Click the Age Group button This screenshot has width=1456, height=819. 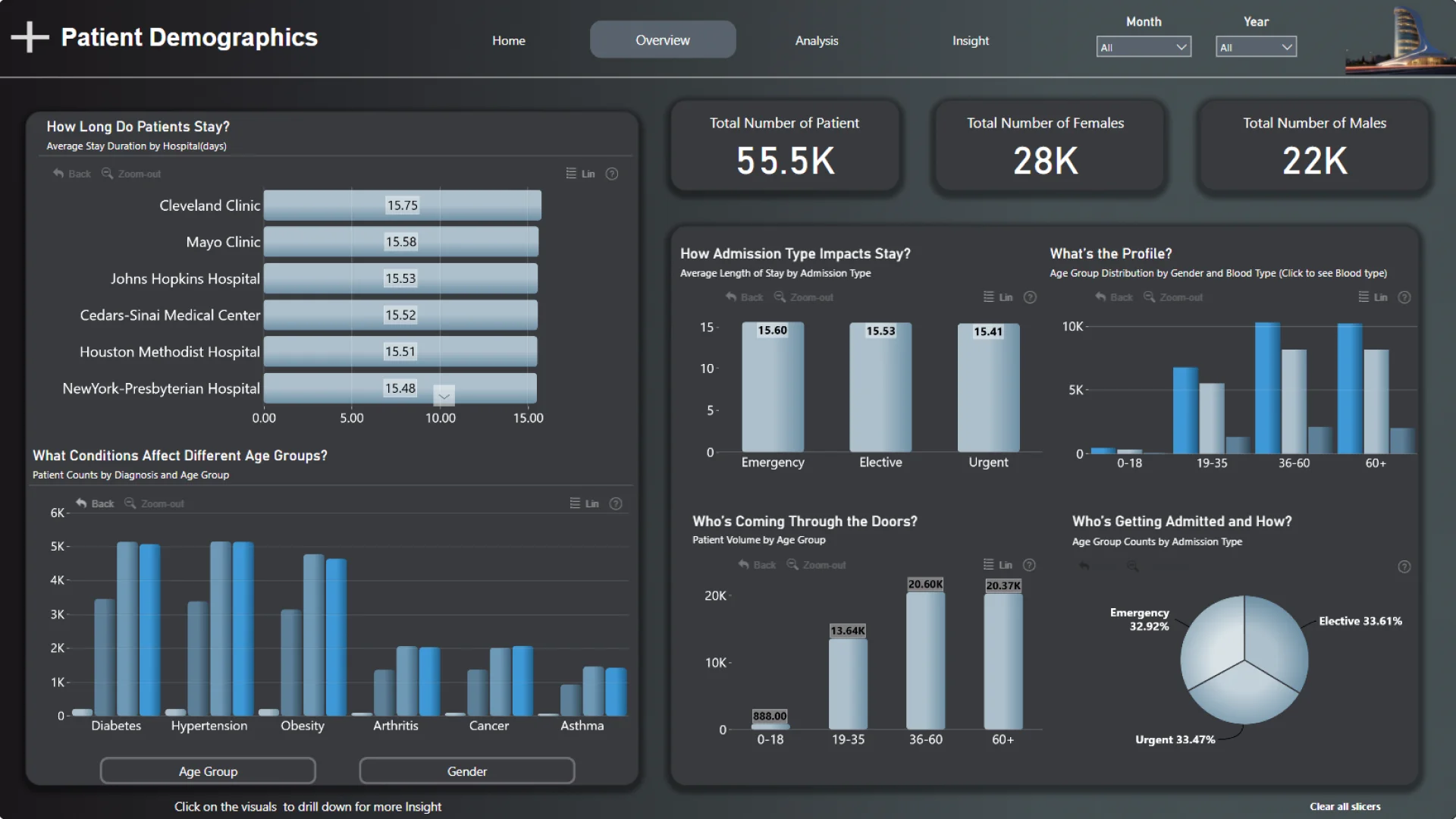(x=208, y=771)
